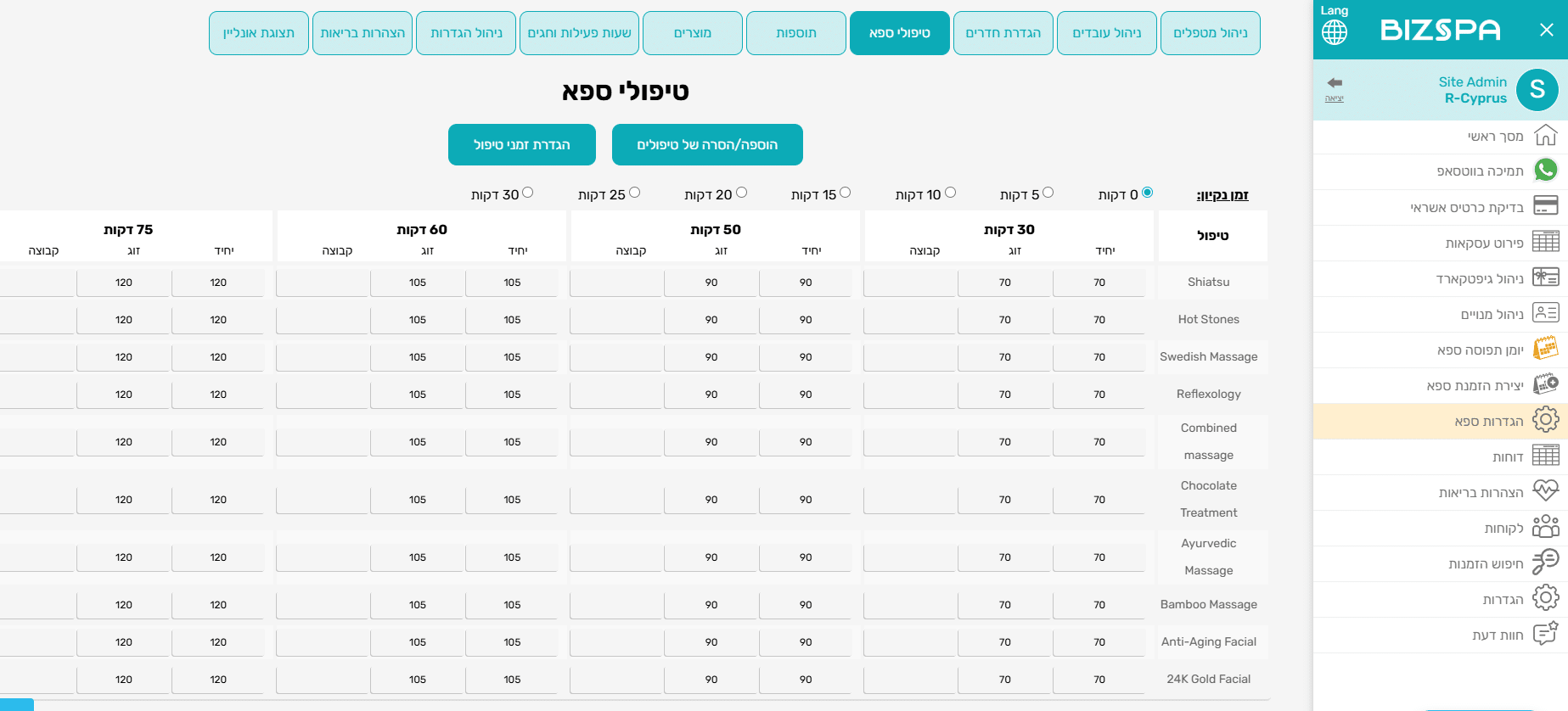Screen dimensions: 1568x711
Task: Click Swedish Massage 50-minute group price field
Action: pyautogui.click(x=615, y=357)
